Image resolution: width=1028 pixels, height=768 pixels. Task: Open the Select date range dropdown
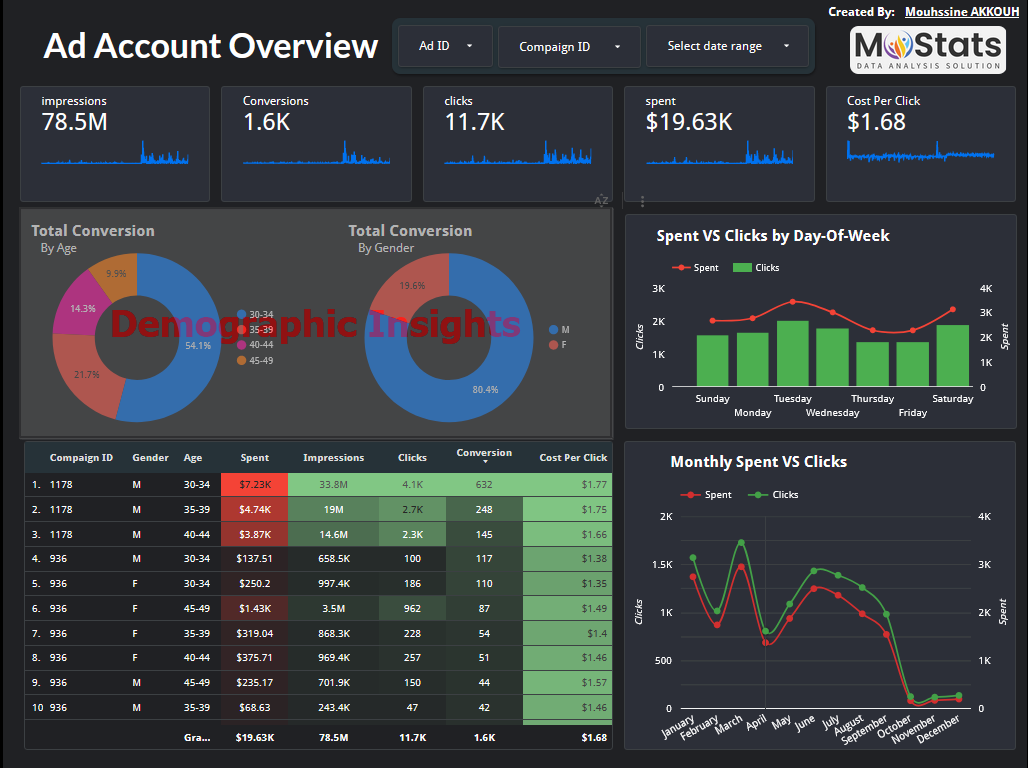pyautogui.click(x=727, y=46)
